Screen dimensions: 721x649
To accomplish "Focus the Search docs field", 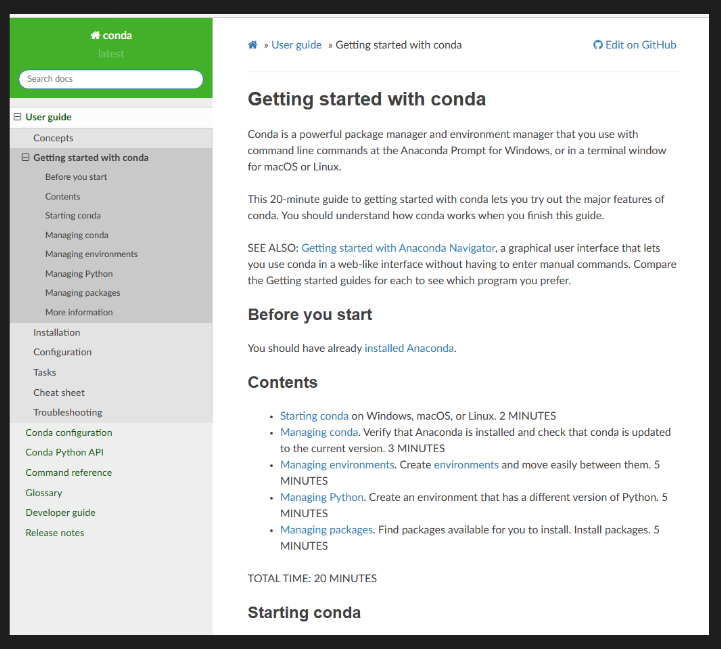I will click(111, 79).
